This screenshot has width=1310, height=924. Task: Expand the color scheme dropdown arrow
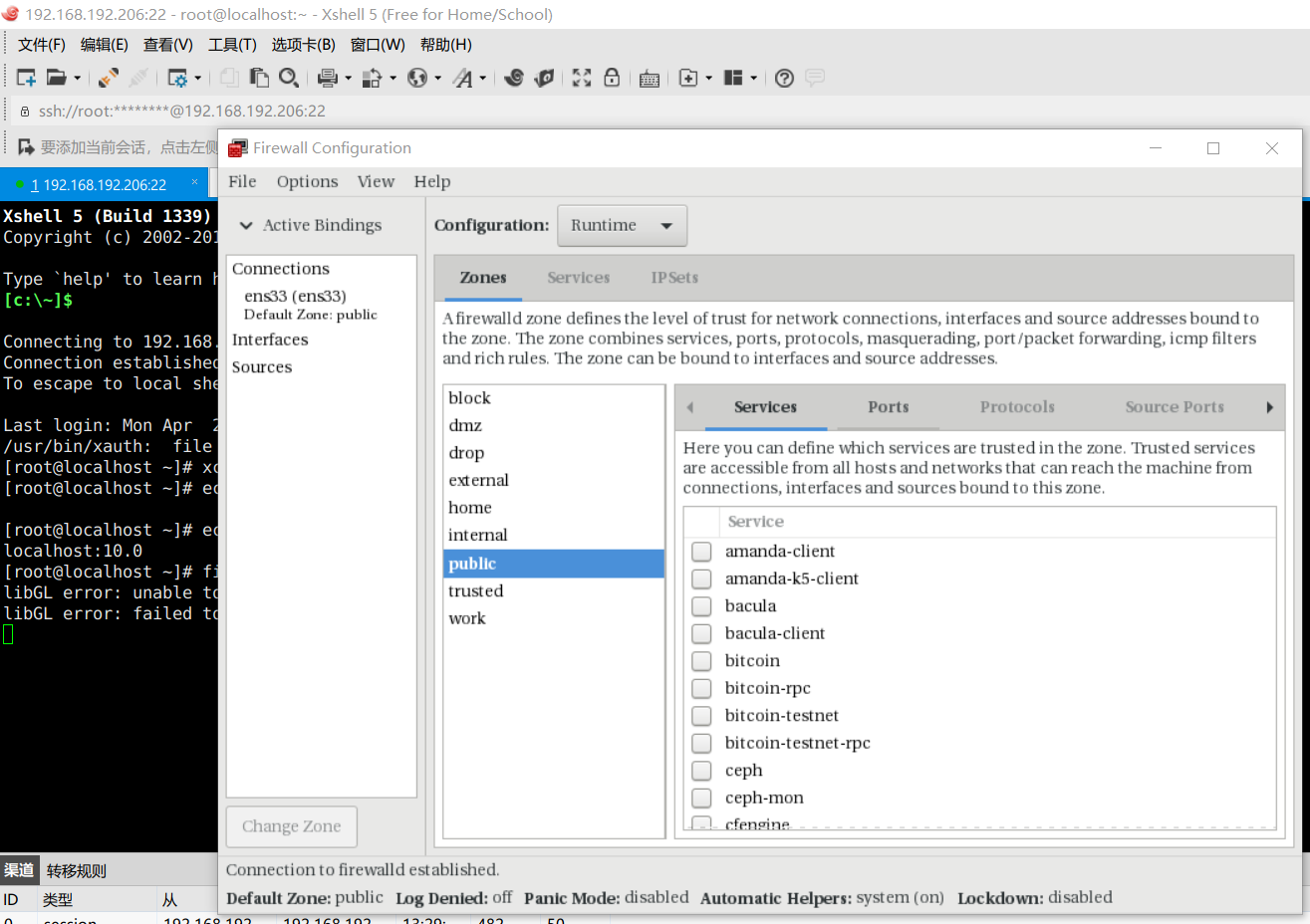pos(393,78)
